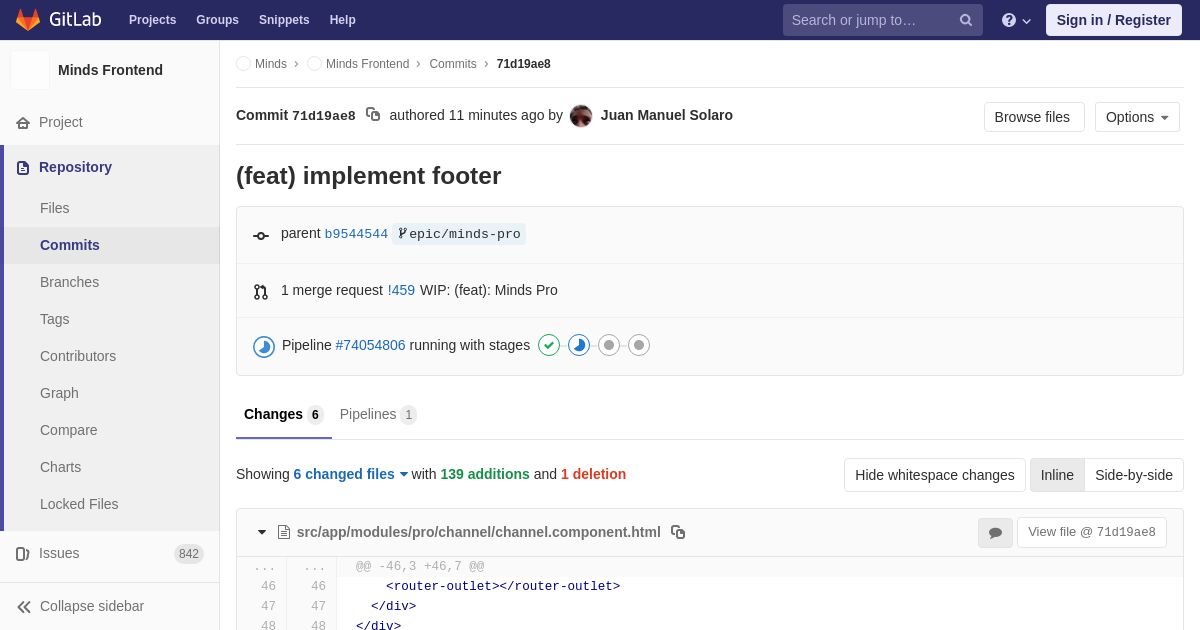Open the top Help menu item
The width and height of the screenshot is (1200, 630).
[x=343, y=20]
